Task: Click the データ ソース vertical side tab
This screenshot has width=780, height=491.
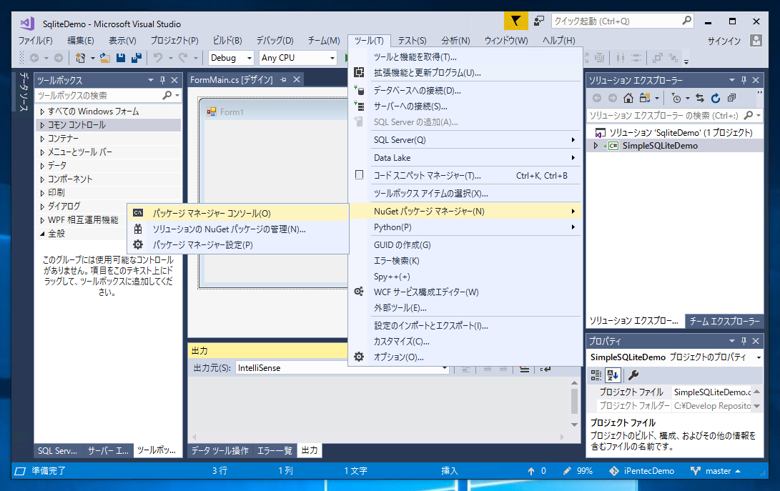Action: tap(23, 92)
